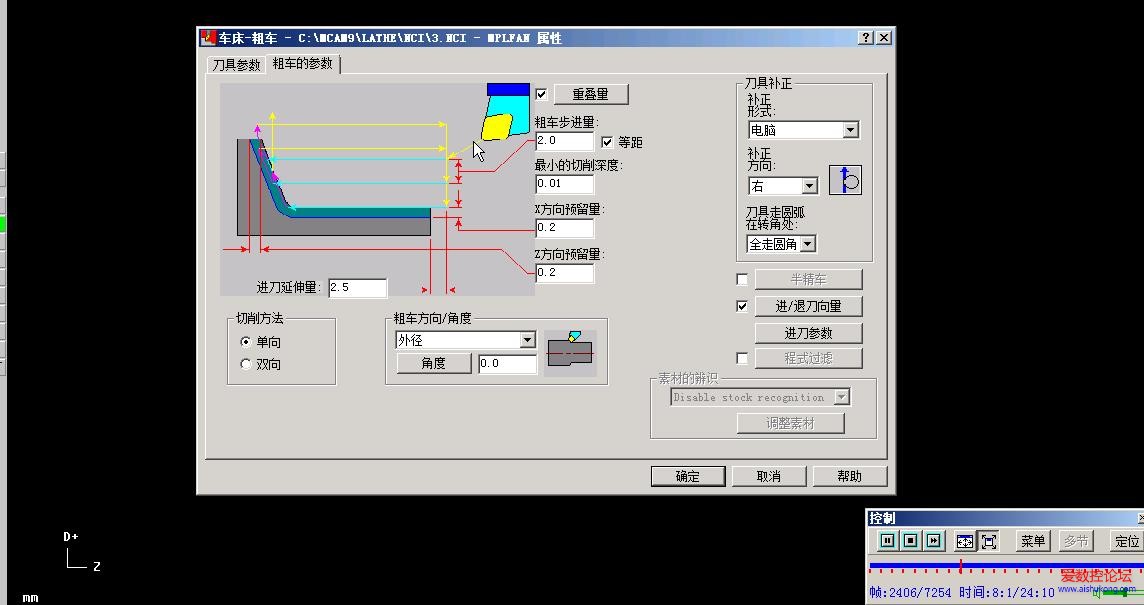
Task: Enable the 等距 checkbox
Action: 607,141
